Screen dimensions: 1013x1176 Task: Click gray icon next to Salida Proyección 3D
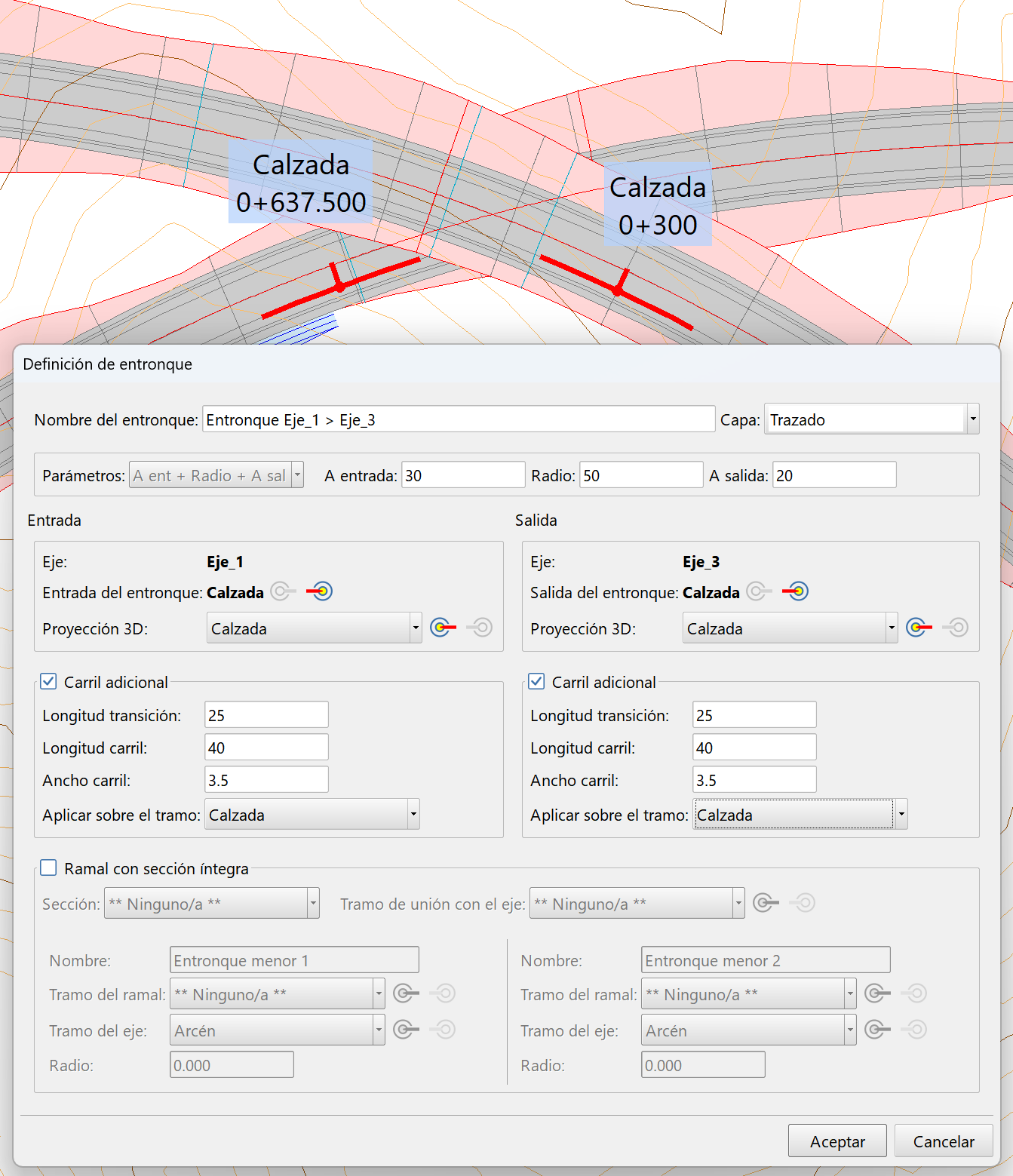[956, 628]
